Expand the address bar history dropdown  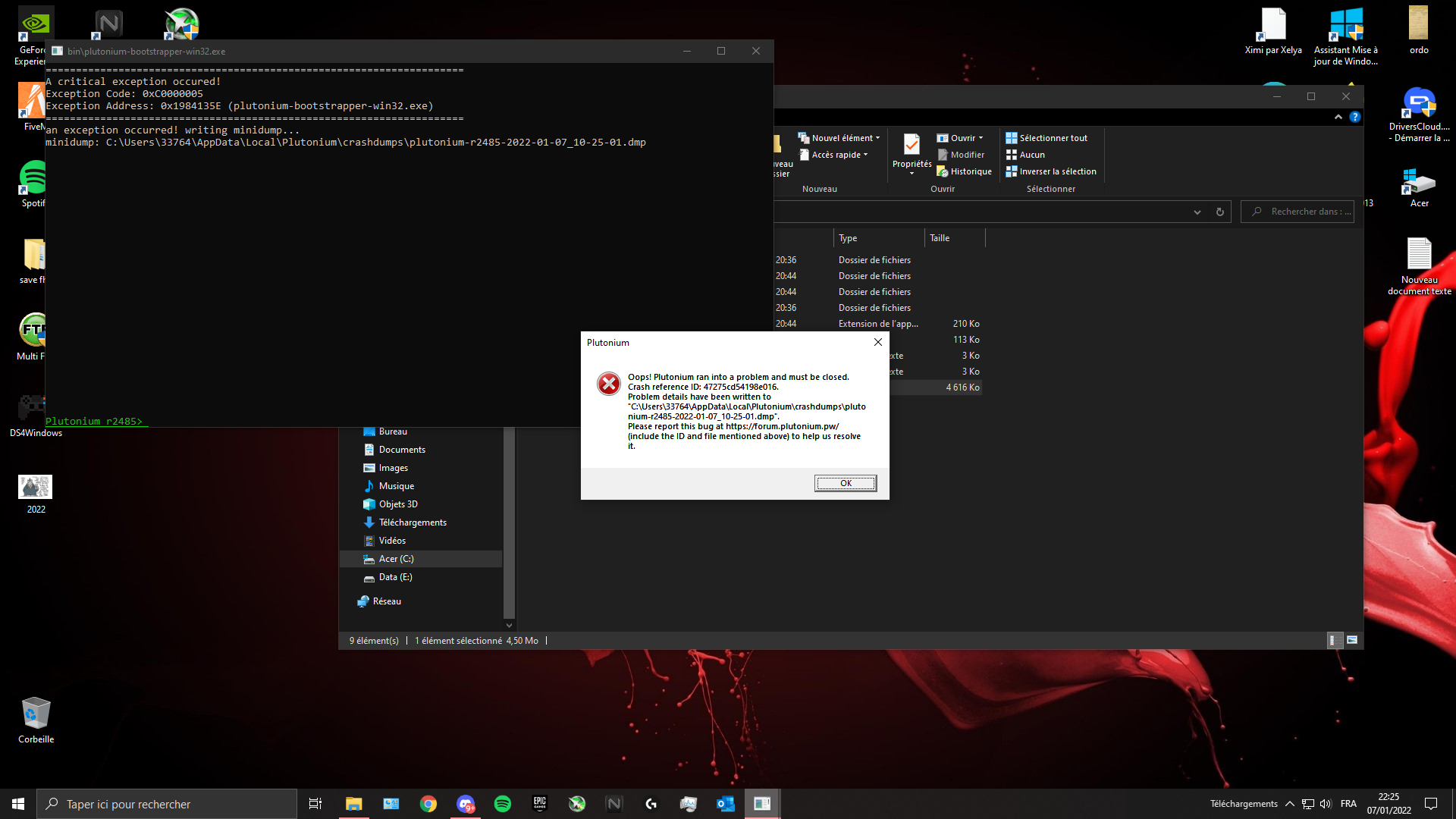click(1197, 212)
